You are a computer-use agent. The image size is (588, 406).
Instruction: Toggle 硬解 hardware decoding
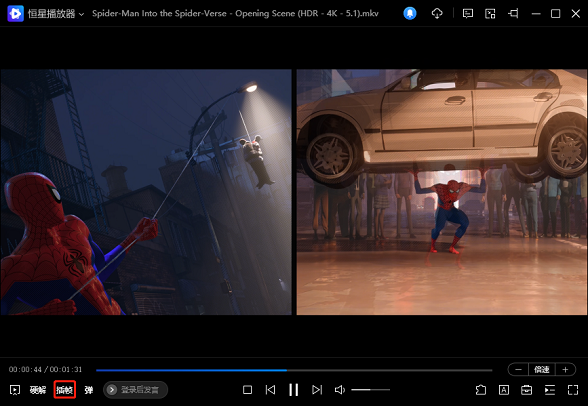pos(38,390)
